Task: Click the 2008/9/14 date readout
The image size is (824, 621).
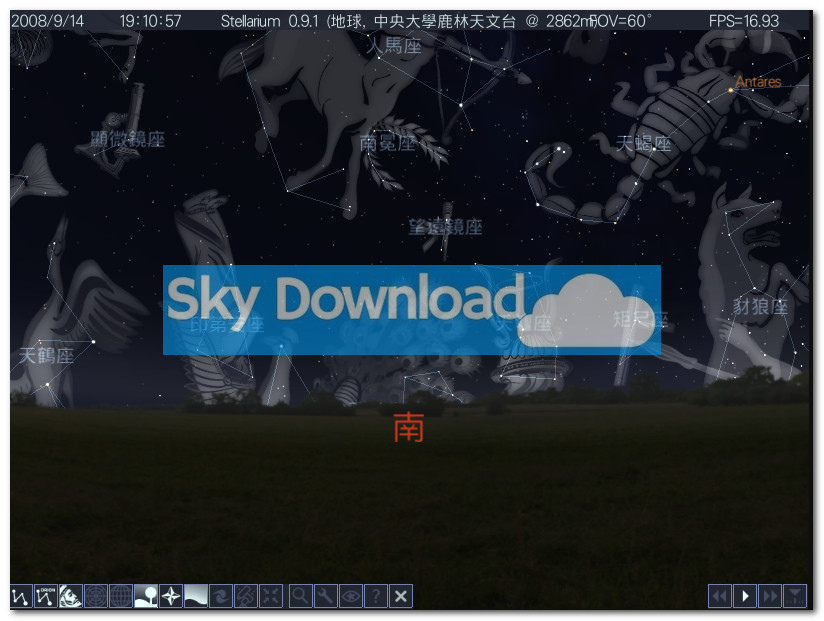Action: point(47,21)
